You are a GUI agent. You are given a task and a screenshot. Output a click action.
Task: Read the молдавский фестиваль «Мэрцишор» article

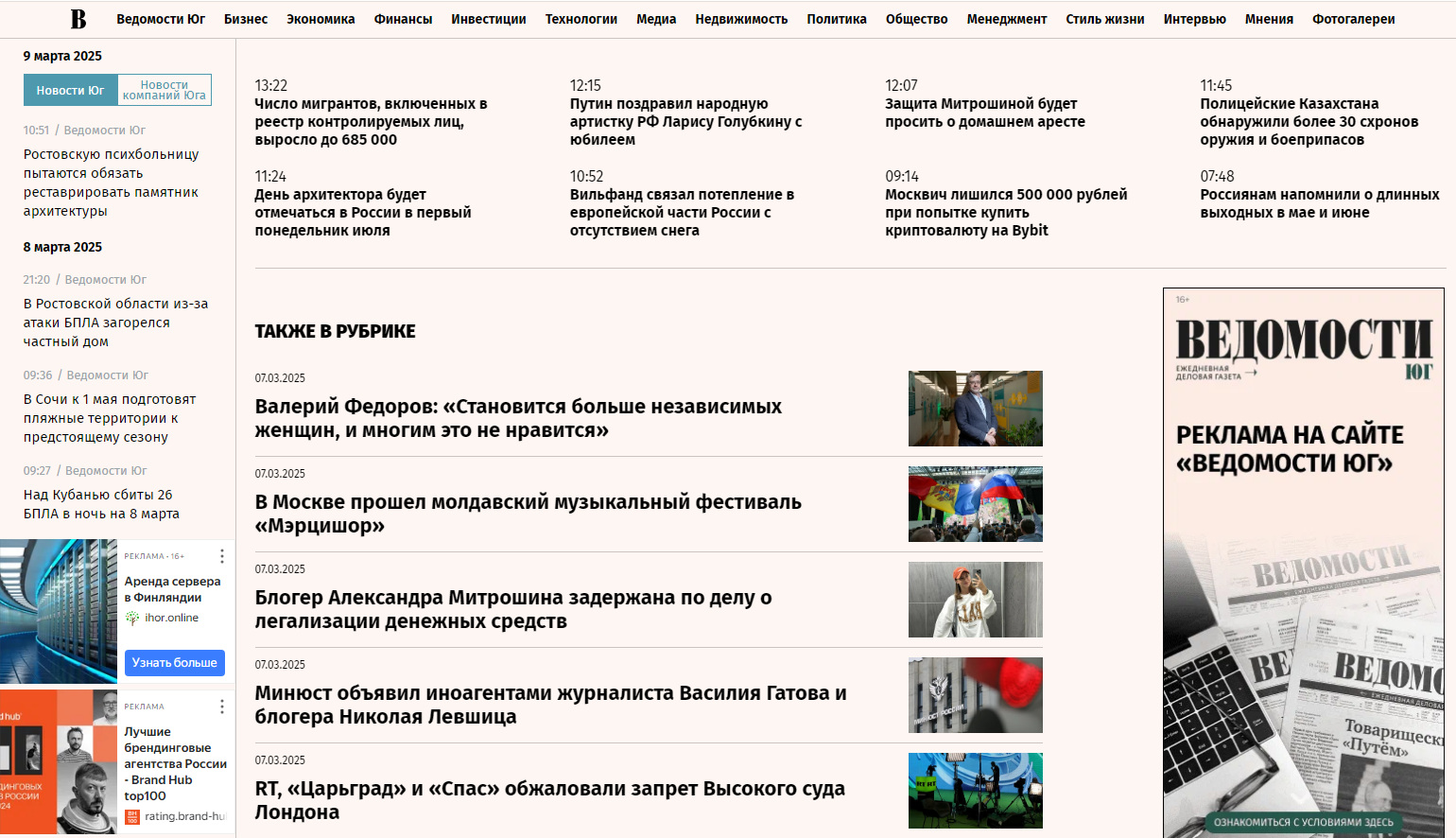[528, 514]
